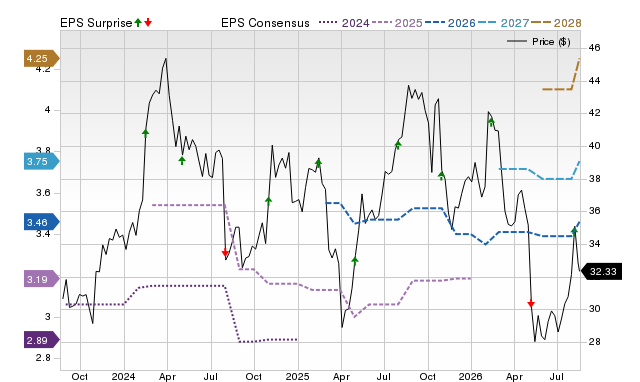Click the EPS Consensus legend title
640x382 pixels.
(x=265, y=23)
